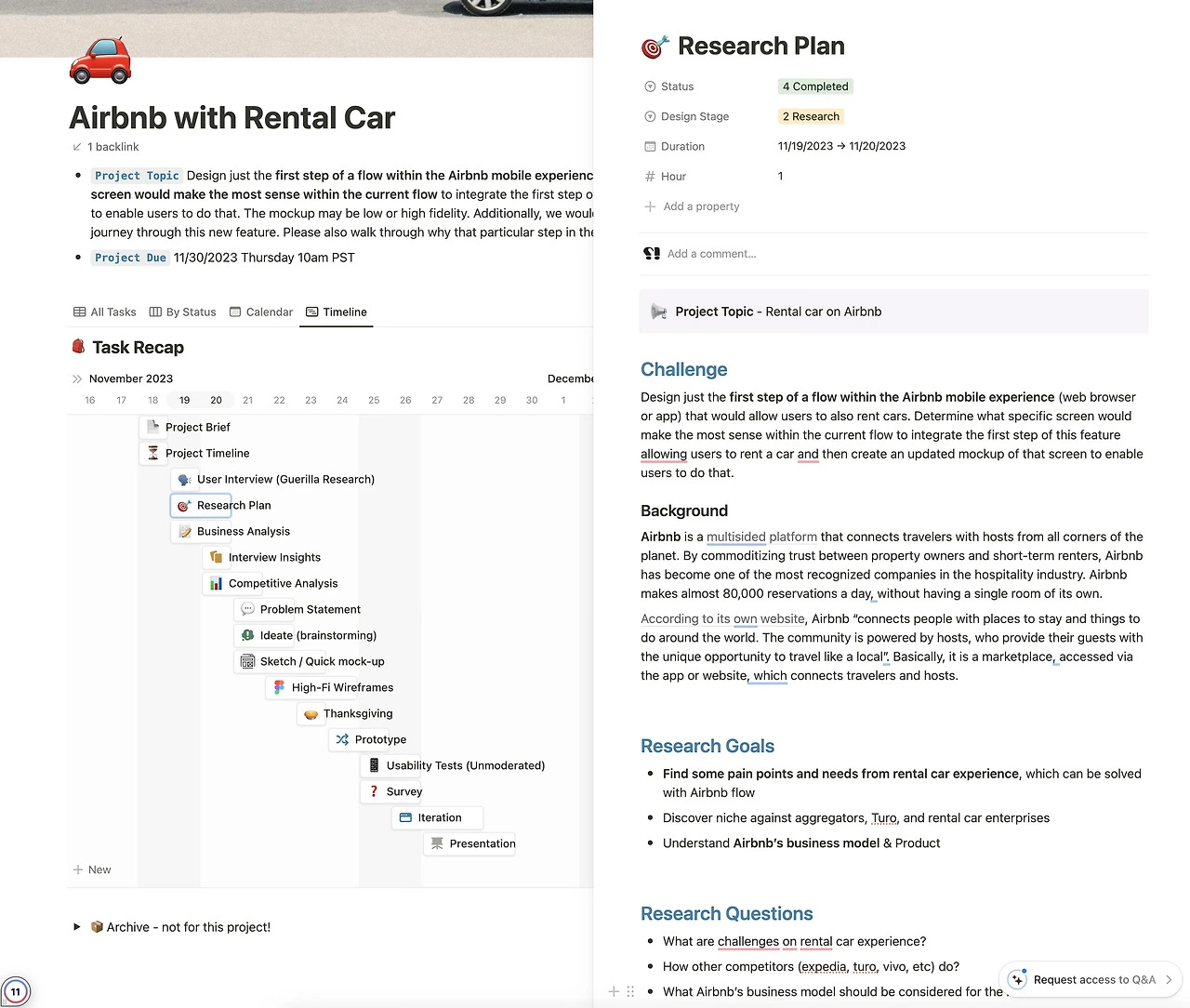Click the User Interview speech icon

pos(185,479)
